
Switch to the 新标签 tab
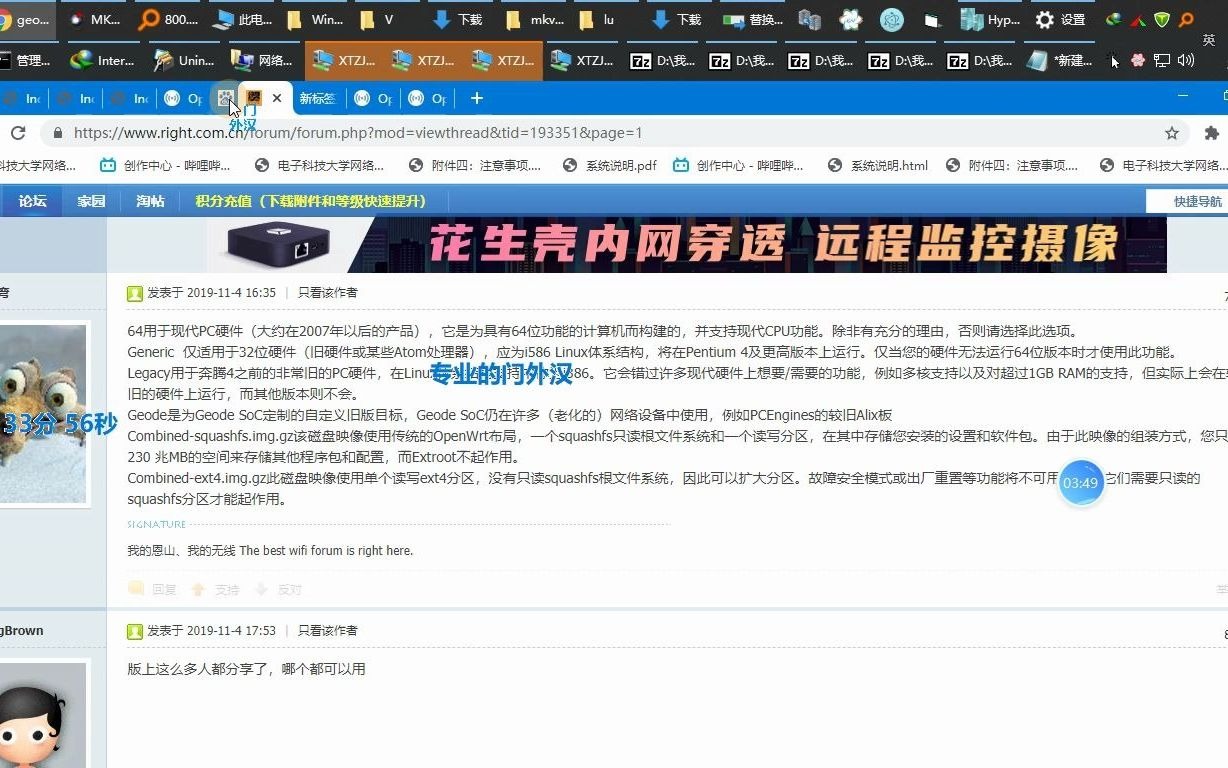[x=317, y=98]
